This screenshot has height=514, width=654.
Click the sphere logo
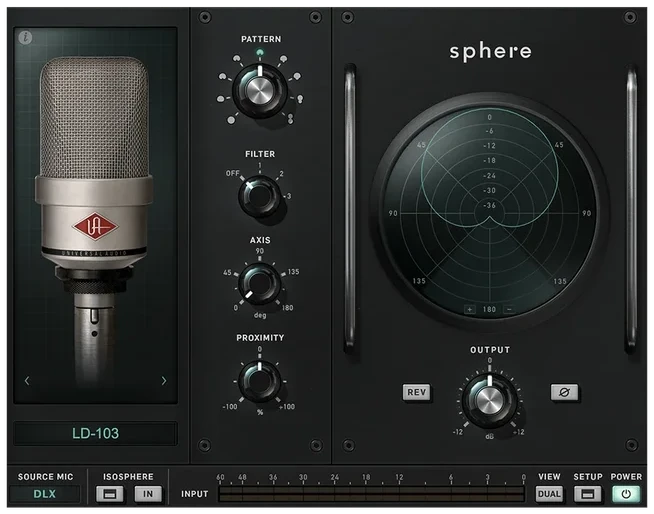pos(490,52)
